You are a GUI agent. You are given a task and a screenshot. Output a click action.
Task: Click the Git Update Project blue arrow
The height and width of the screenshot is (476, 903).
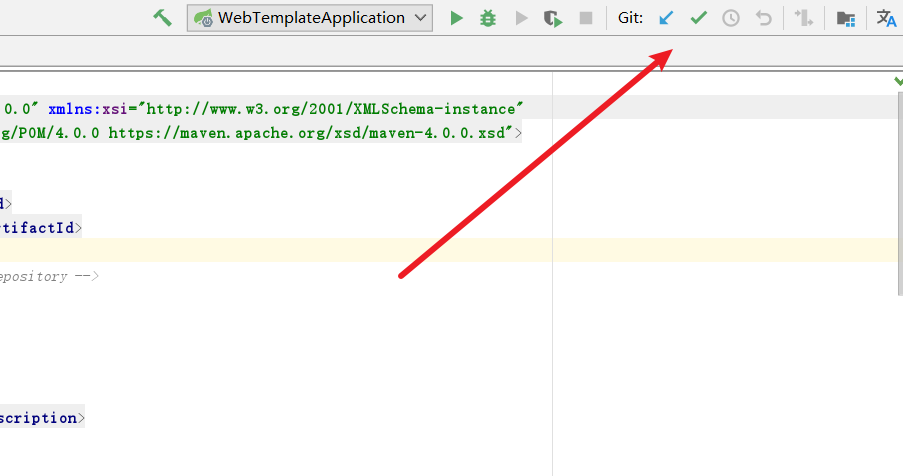[x=666, y=18]
